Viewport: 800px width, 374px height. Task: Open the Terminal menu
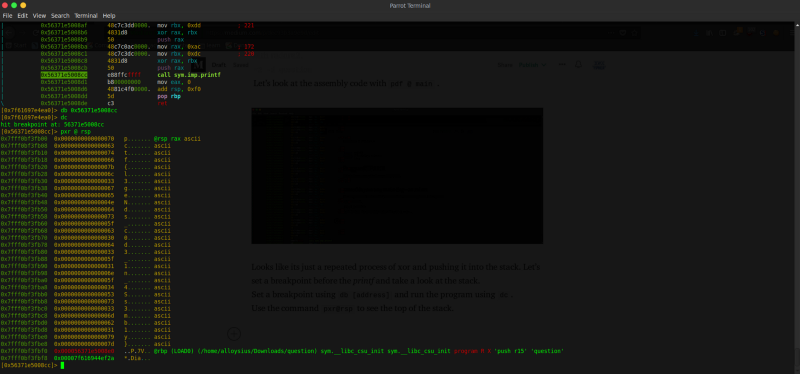tap(86, 16)
